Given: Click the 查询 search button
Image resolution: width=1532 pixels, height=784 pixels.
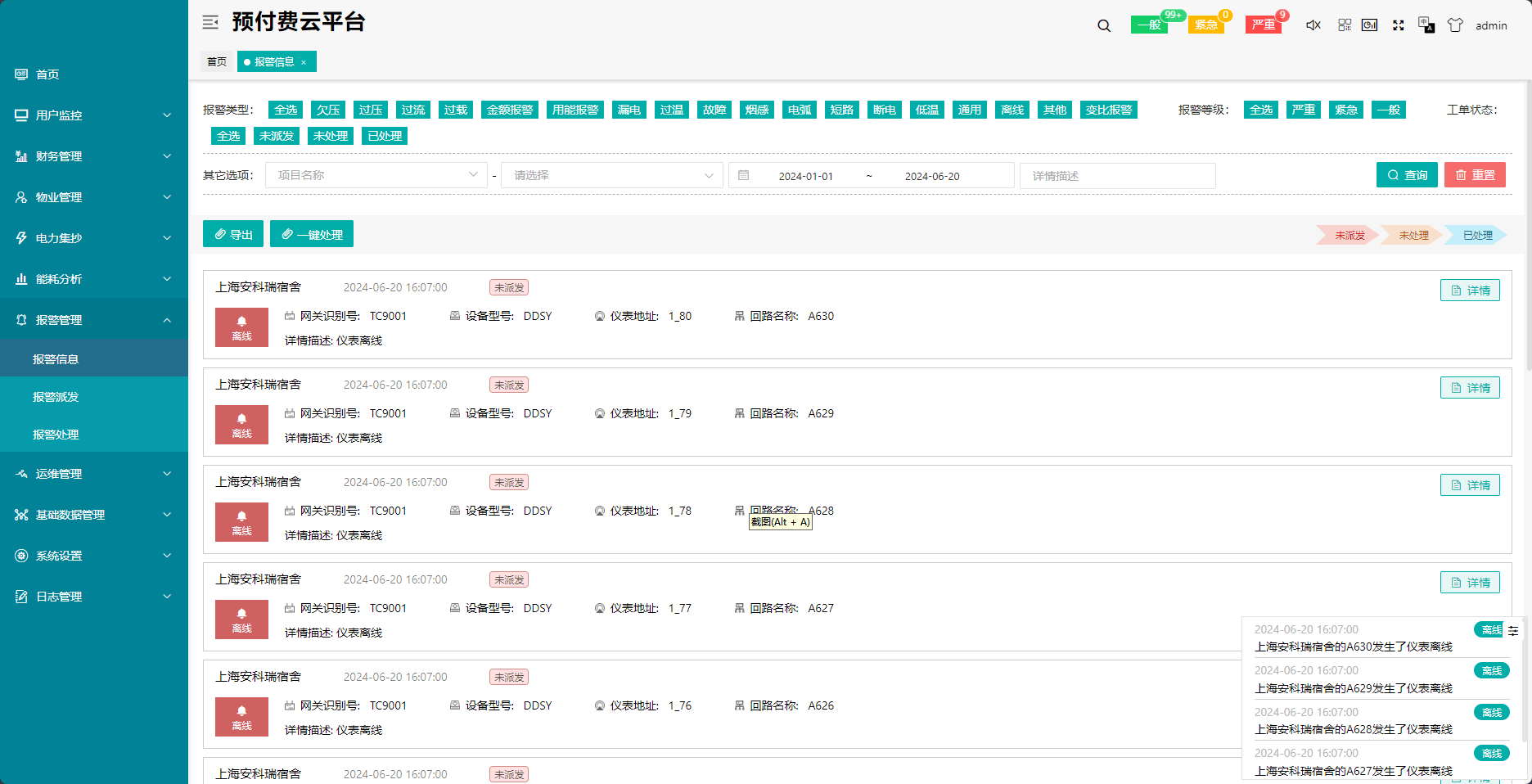Looking at the screenshot, I should pos(1407,175).
